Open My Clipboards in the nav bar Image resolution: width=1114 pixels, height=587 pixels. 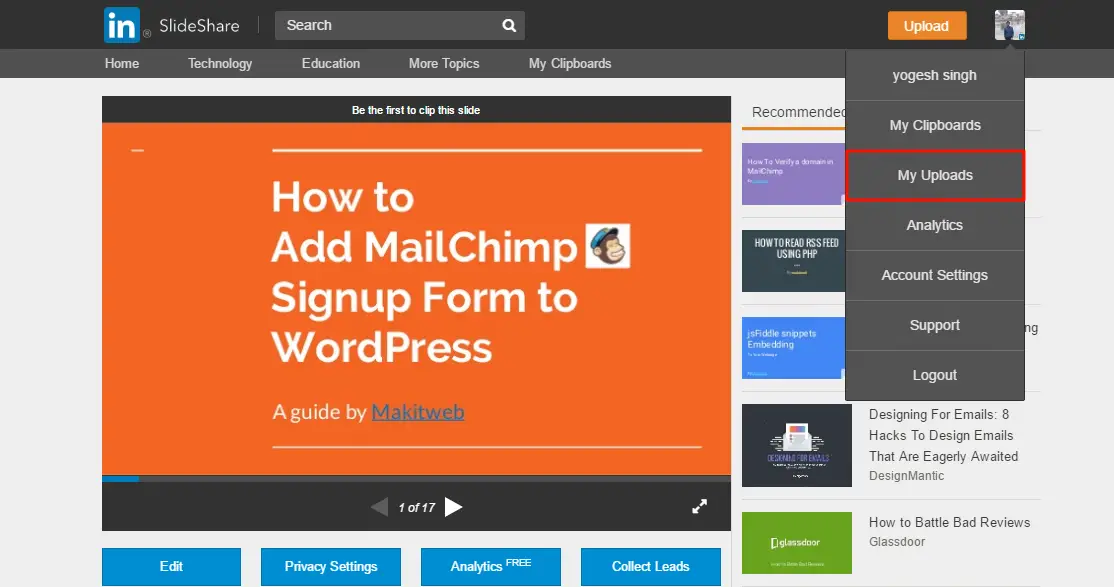570,63
